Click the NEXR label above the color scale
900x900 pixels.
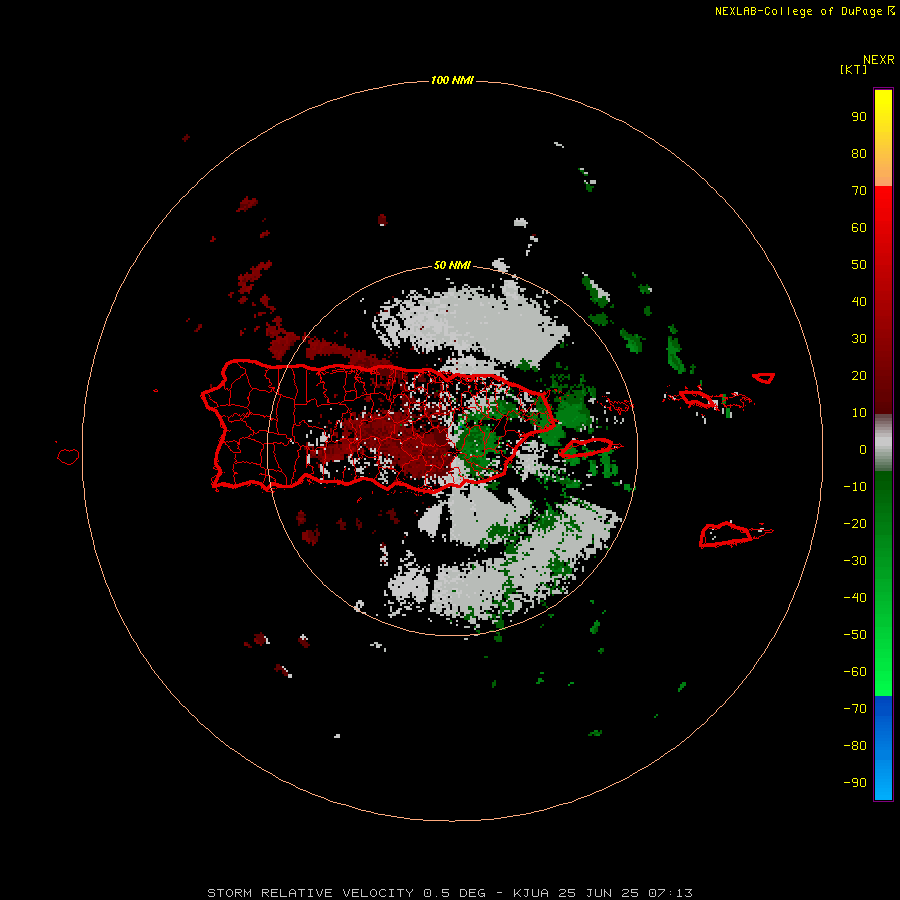[x=879, y=60]
